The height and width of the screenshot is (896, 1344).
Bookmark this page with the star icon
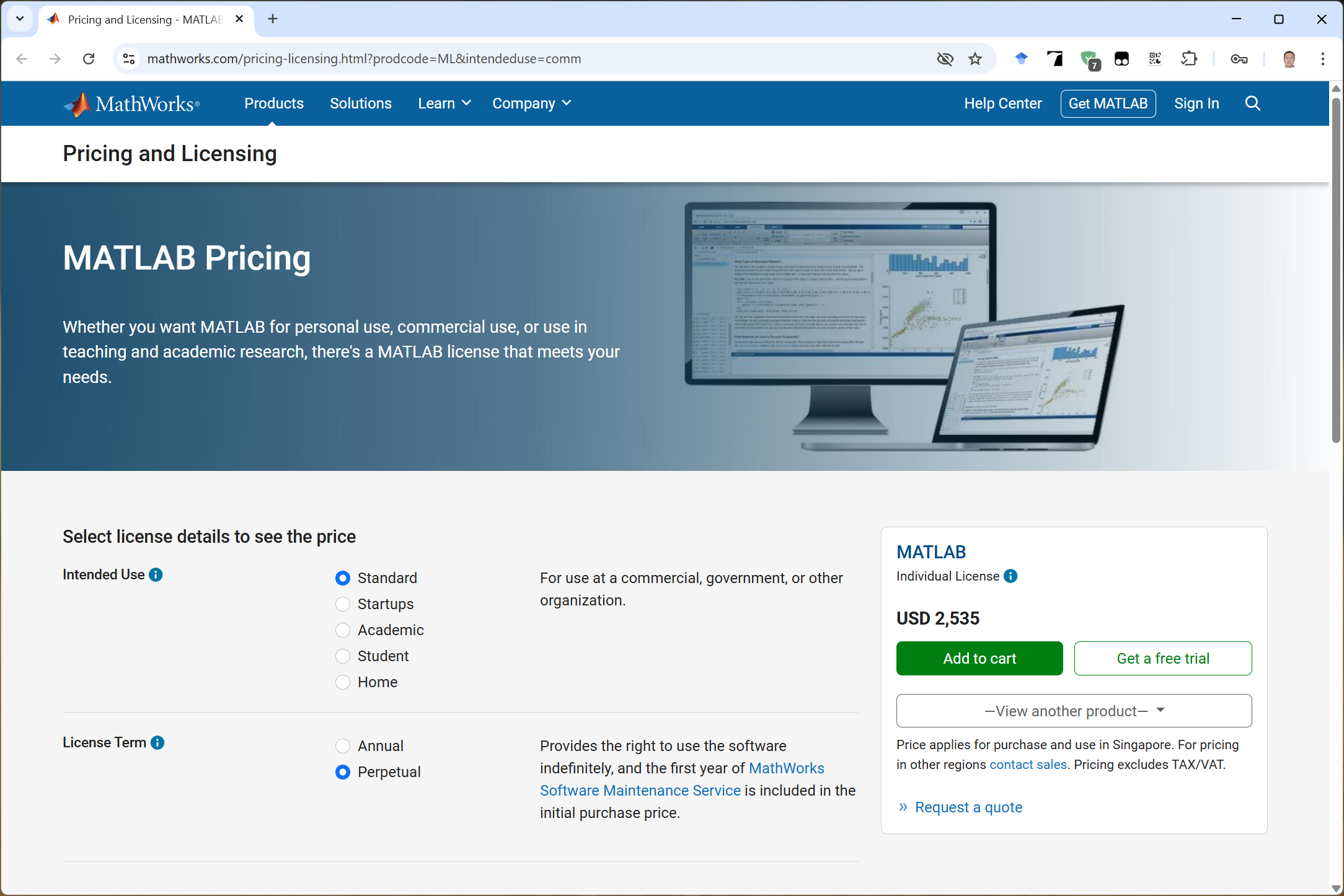975,59
